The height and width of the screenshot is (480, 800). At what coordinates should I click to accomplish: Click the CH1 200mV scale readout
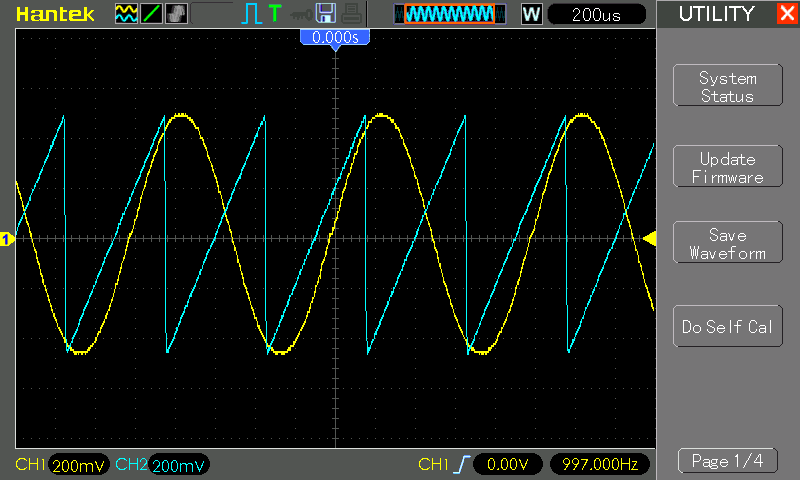pos(79,465)
